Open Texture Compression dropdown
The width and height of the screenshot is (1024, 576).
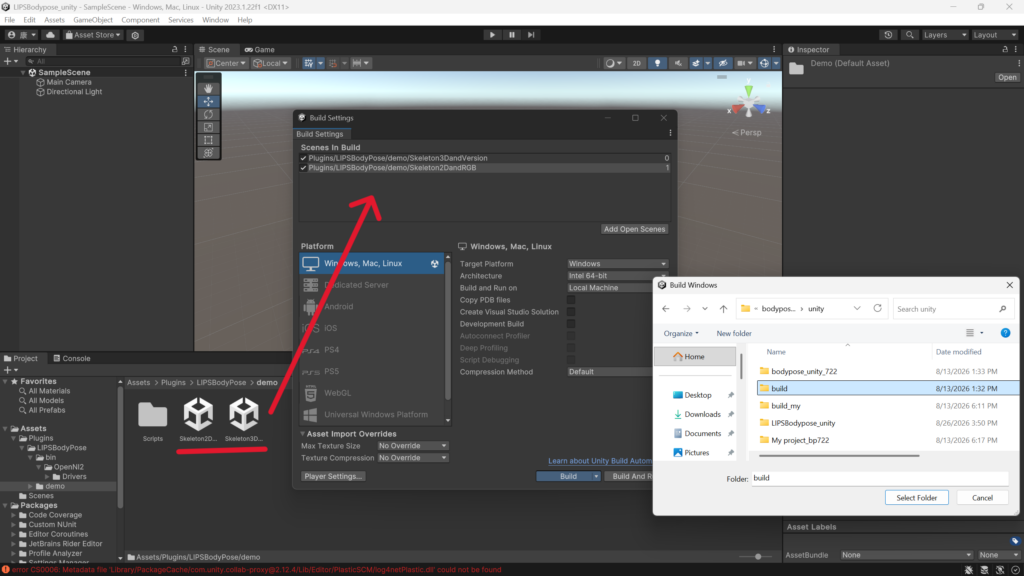point(413,458)
